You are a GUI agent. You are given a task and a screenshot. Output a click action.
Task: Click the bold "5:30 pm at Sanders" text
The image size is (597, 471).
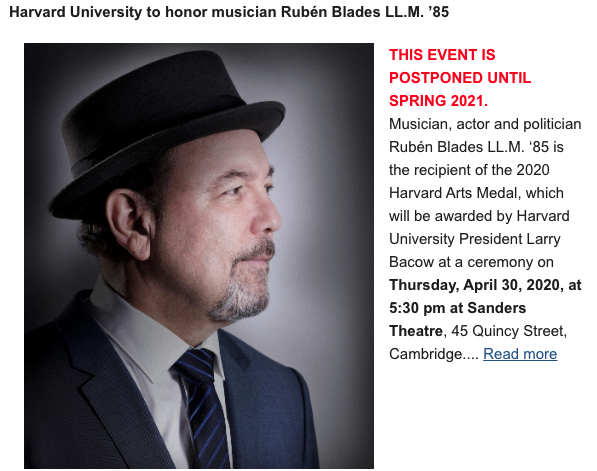457,308
